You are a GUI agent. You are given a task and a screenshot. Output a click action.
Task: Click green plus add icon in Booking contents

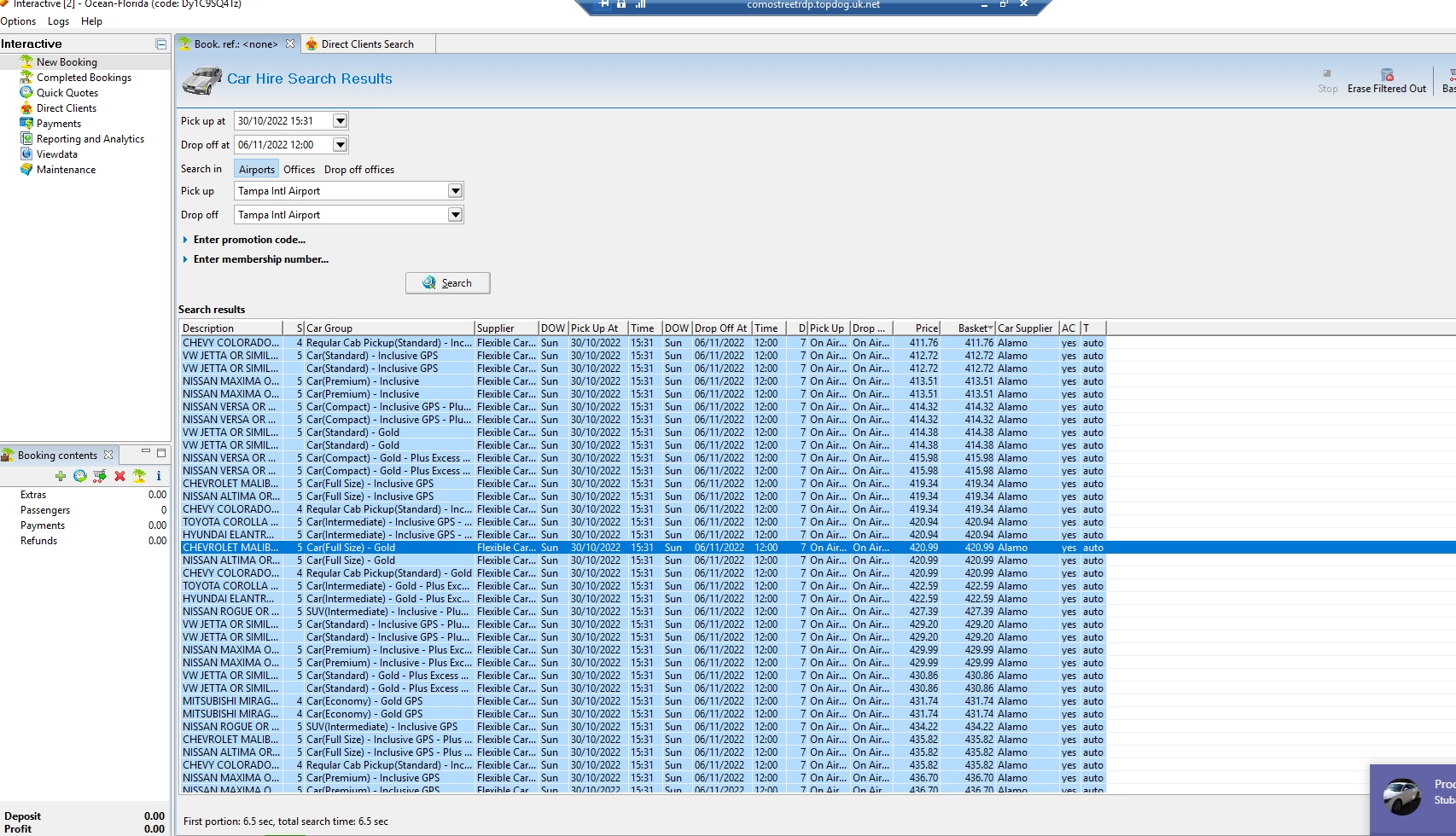tap(60, 476)
